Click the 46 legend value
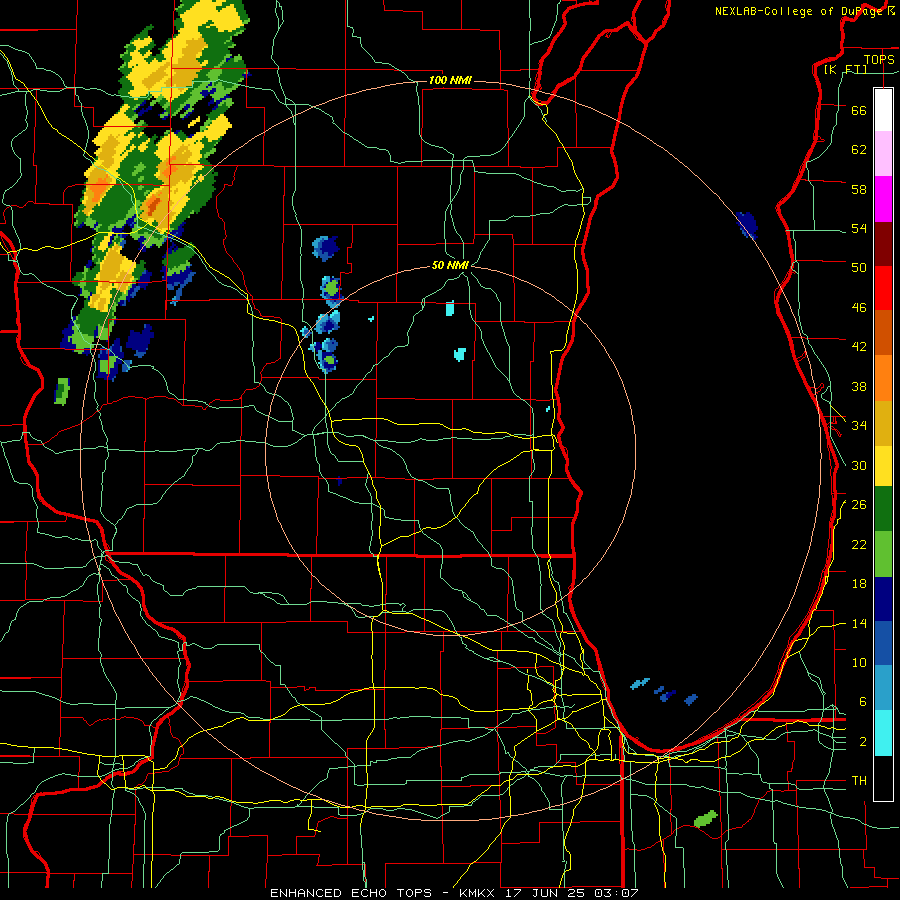This screenshot has height=900, width=900. tap(859, 307)
